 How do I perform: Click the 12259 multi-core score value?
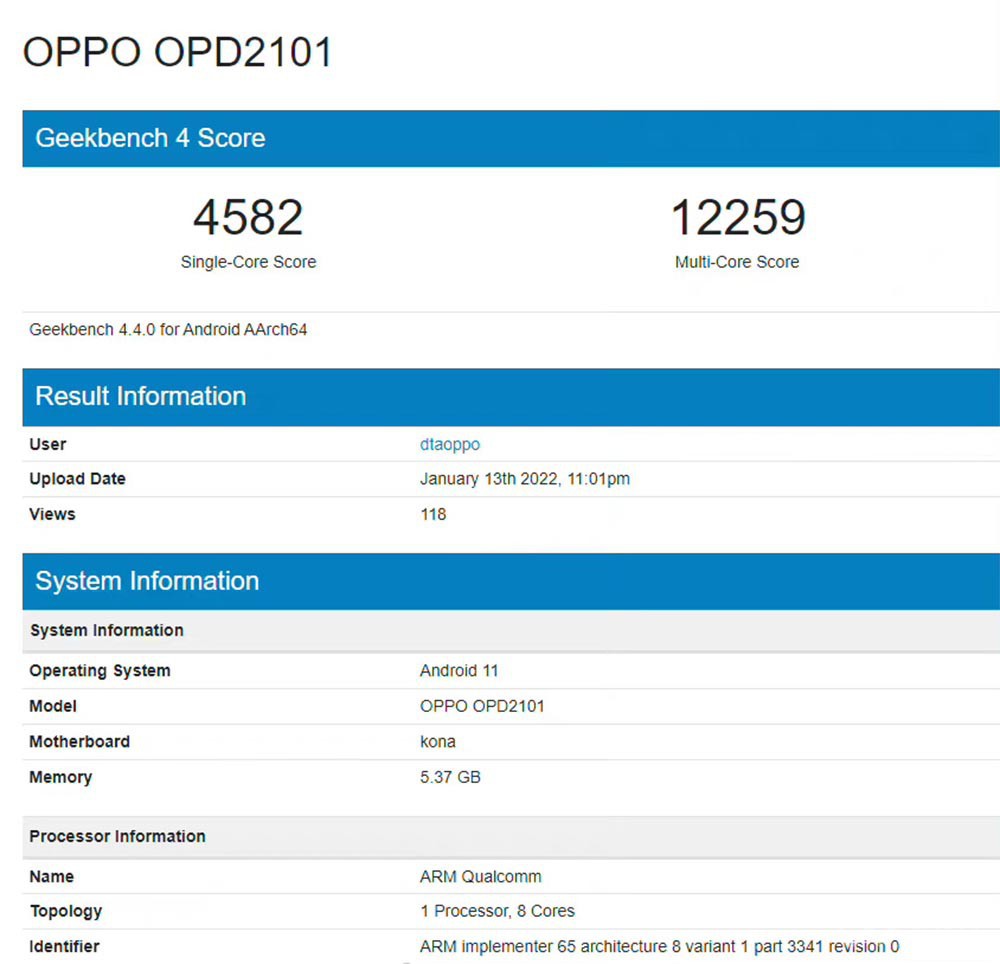tap(737, 218)
